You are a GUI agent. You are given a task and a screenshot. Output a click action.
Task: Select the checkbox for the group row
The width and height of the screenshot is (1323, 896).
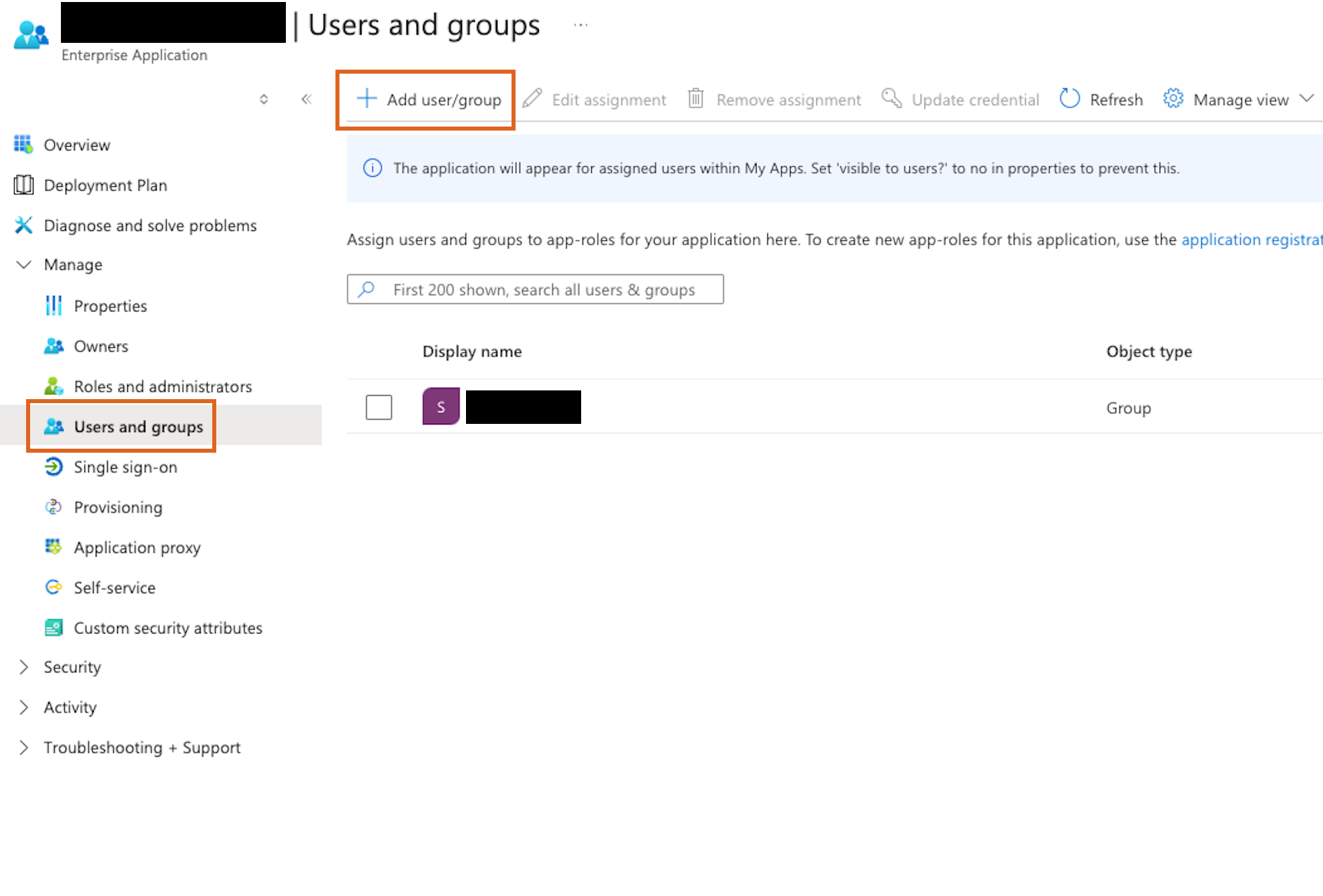[379, 407]
